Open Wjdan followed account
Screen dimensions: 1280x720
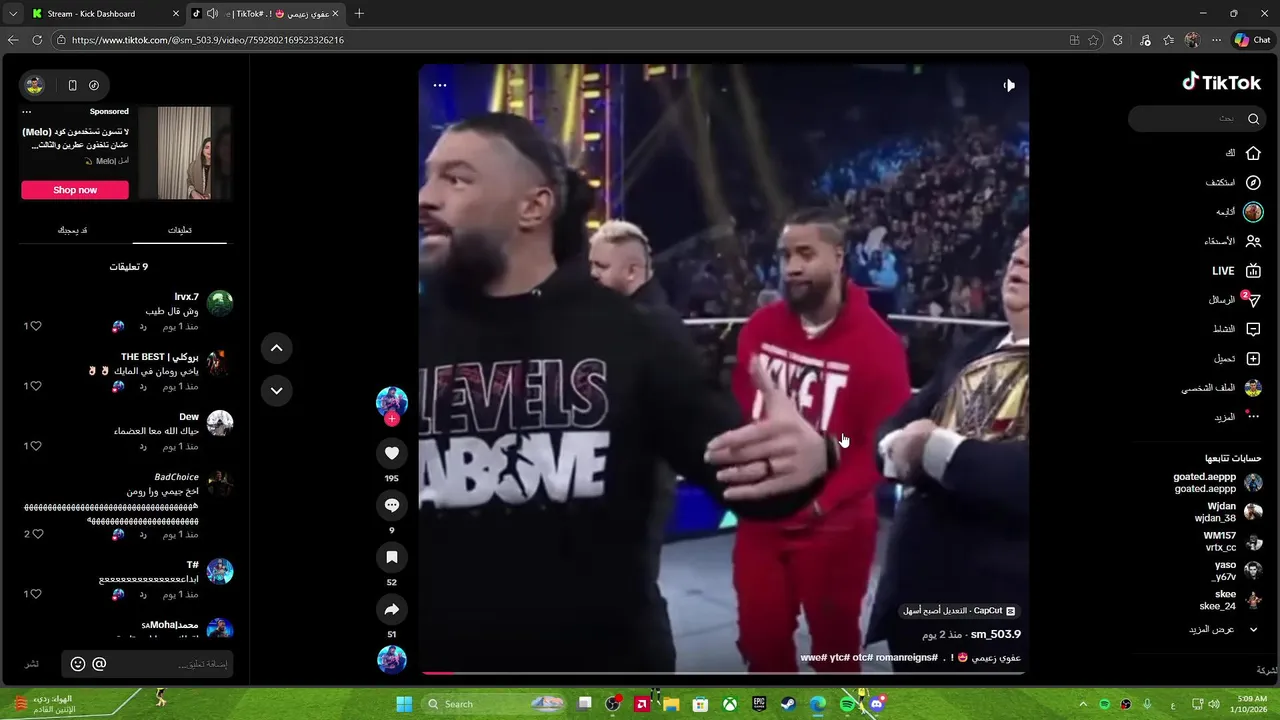pyautogui.click(x=1228, y=512)
